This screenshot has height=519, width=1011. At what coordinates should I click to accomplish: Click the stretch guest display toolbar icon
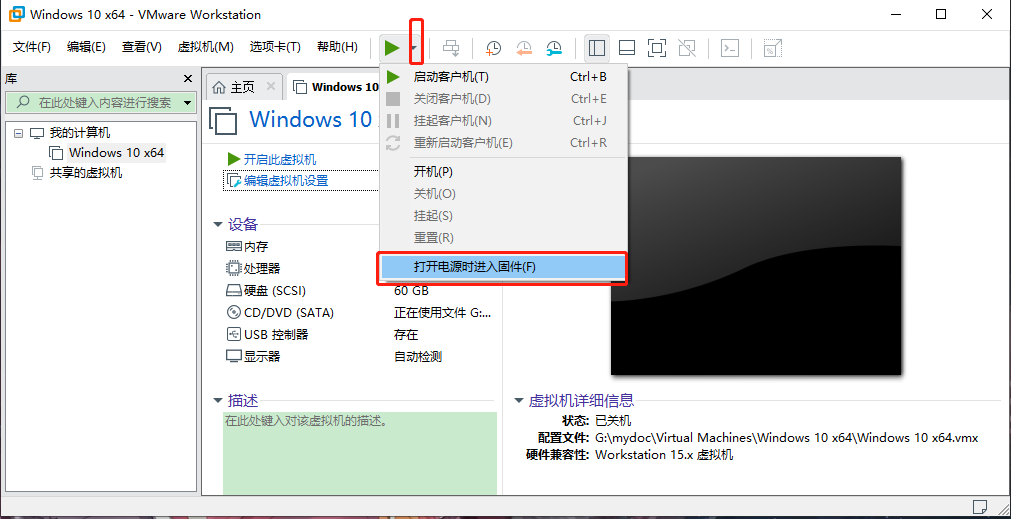[x=772, y=48]
